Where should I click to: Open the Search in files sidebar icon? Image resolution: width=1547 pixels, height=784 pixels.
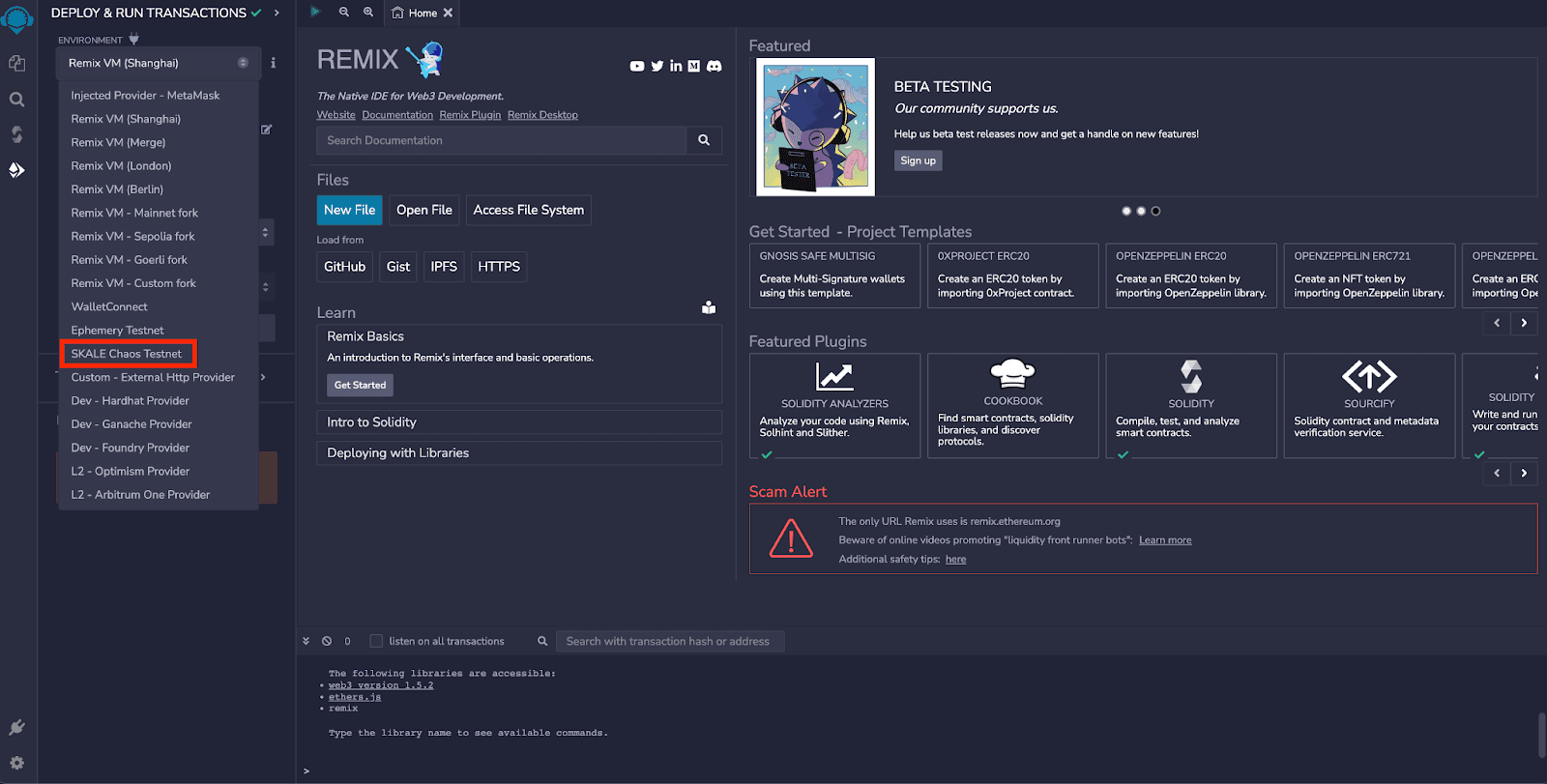point(16,99)
